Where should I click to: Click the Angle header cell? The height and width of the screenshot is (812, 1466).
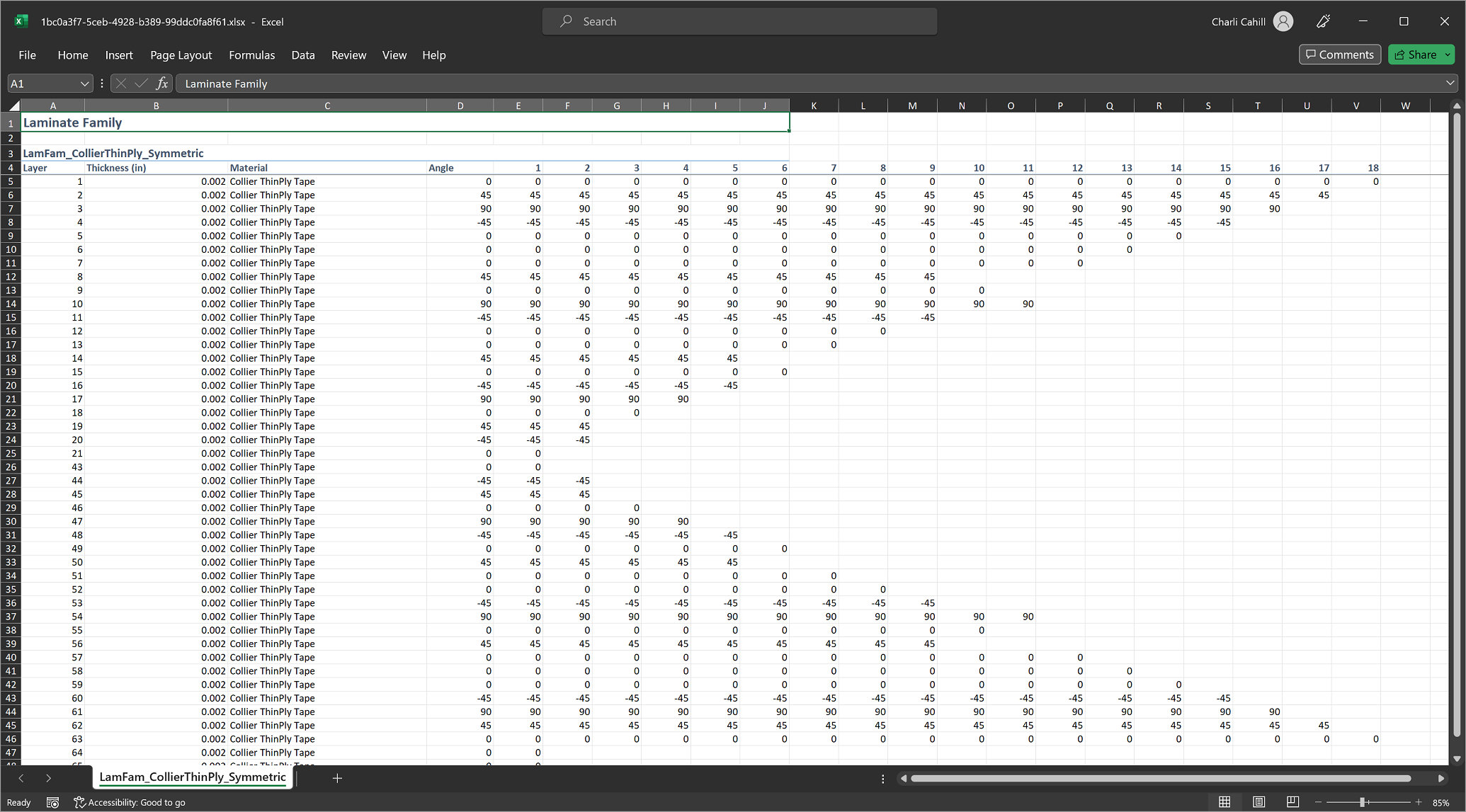coord(460,168)
